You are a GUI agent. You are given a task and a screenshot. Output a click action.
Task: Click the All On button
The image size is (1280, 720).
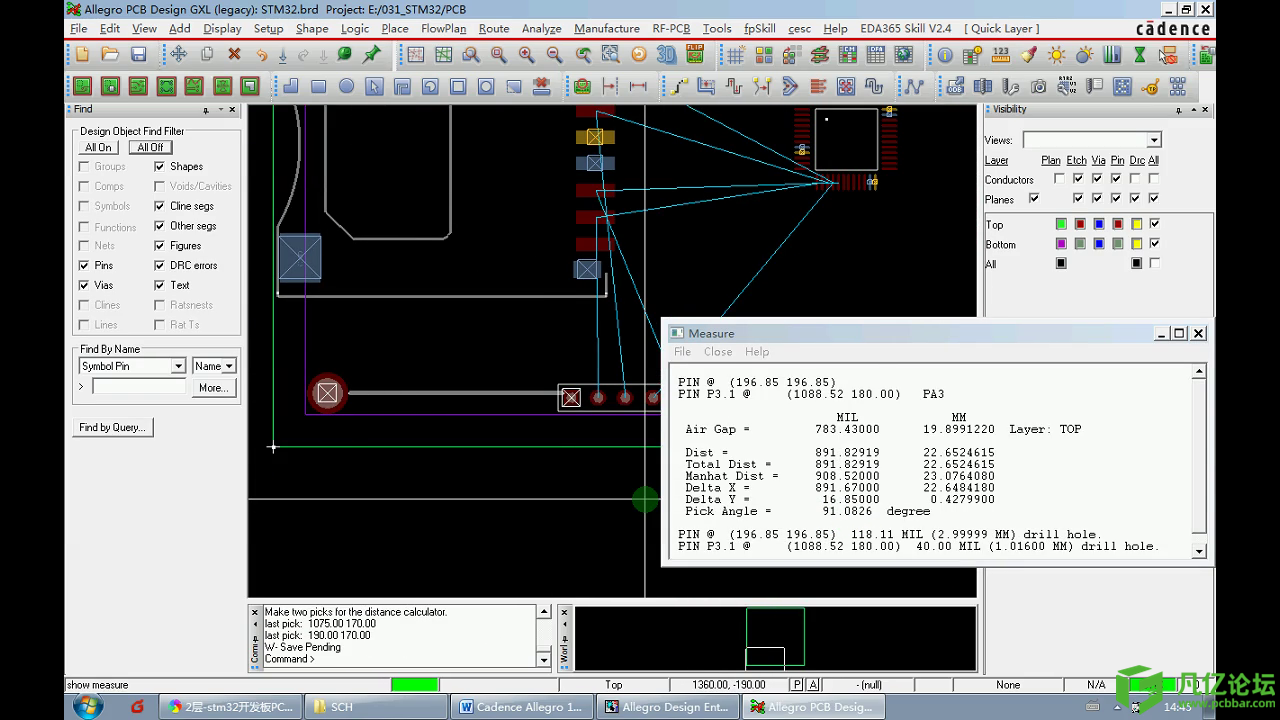click(x=98, y=147)
